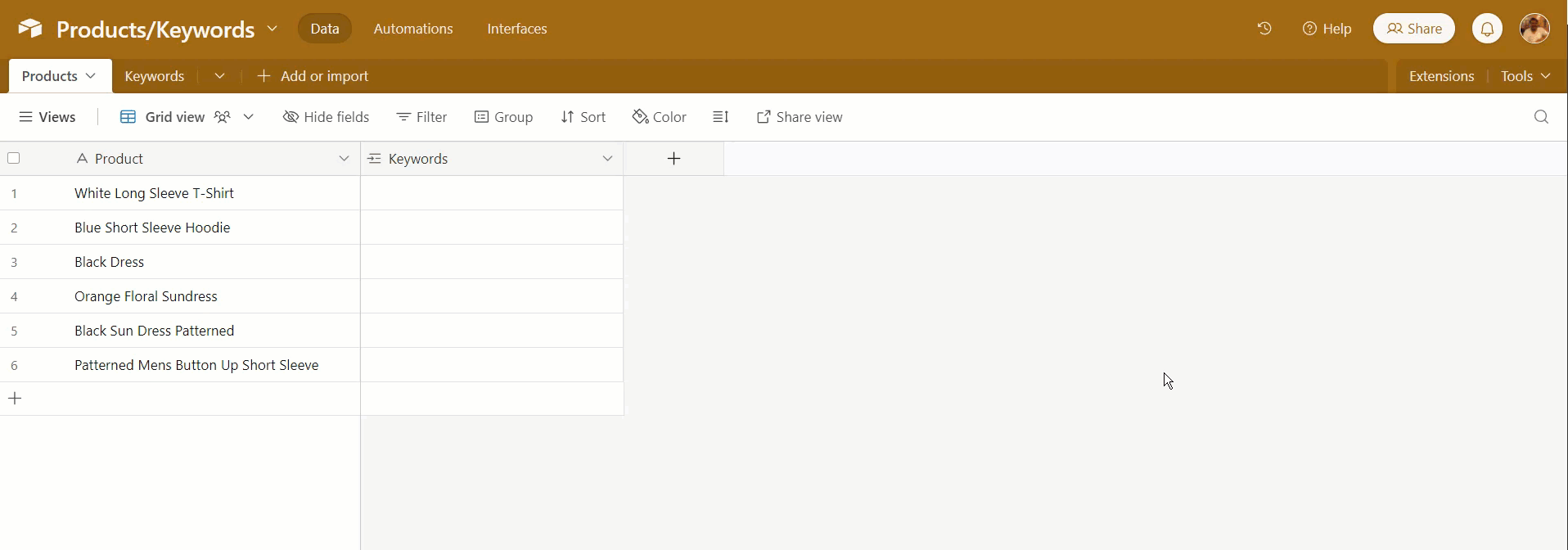Open the Color options
This screenshot has height=550, width=1568.
click(659, 117)
